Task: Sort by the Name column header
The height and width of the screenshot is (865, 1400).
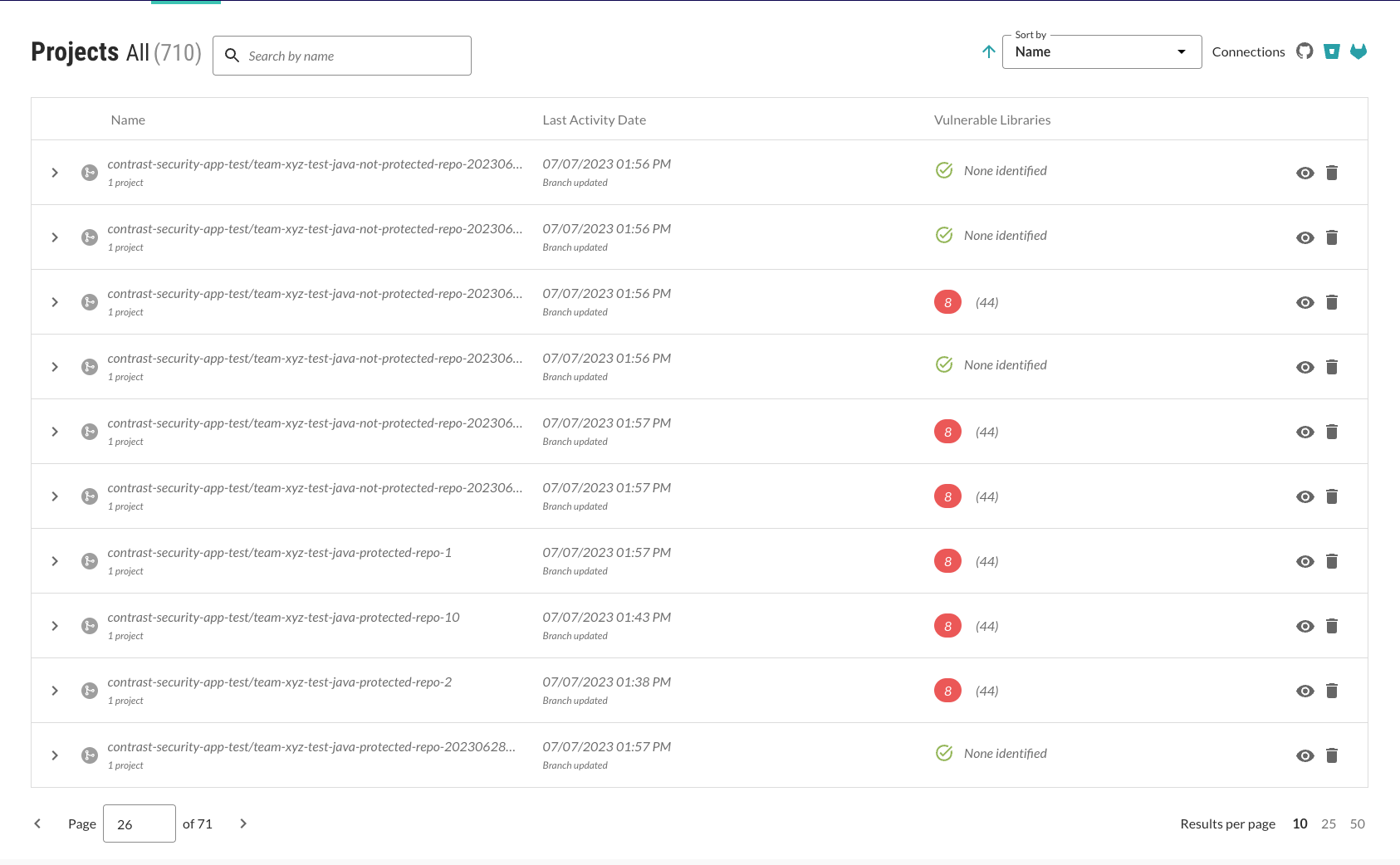Action: tap(128, 120)
